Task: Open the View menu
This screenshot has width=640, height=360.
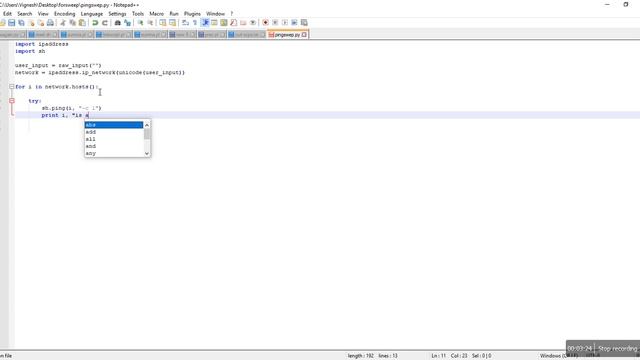Action: tap(43, 14)
